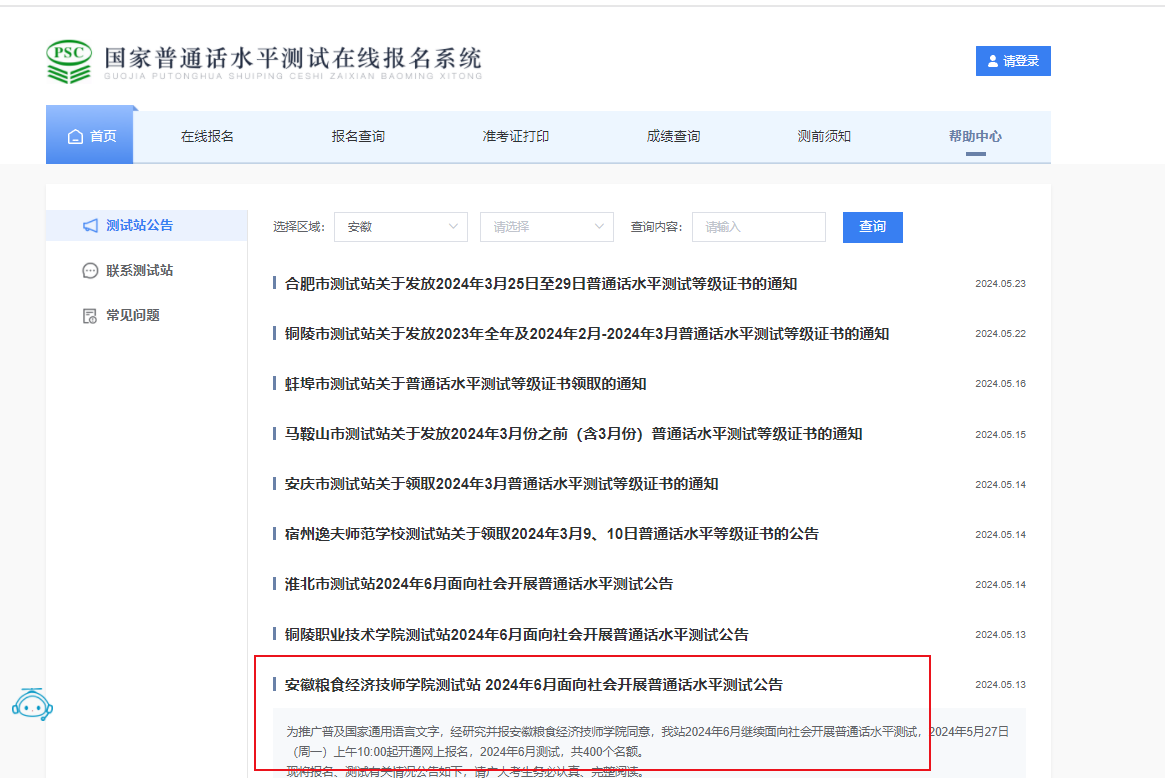1165x778 pixels.
Task: Click the site title 国家普通话水平测试在线报名系统
Action: pyautogui.click(x=293, y=58)
